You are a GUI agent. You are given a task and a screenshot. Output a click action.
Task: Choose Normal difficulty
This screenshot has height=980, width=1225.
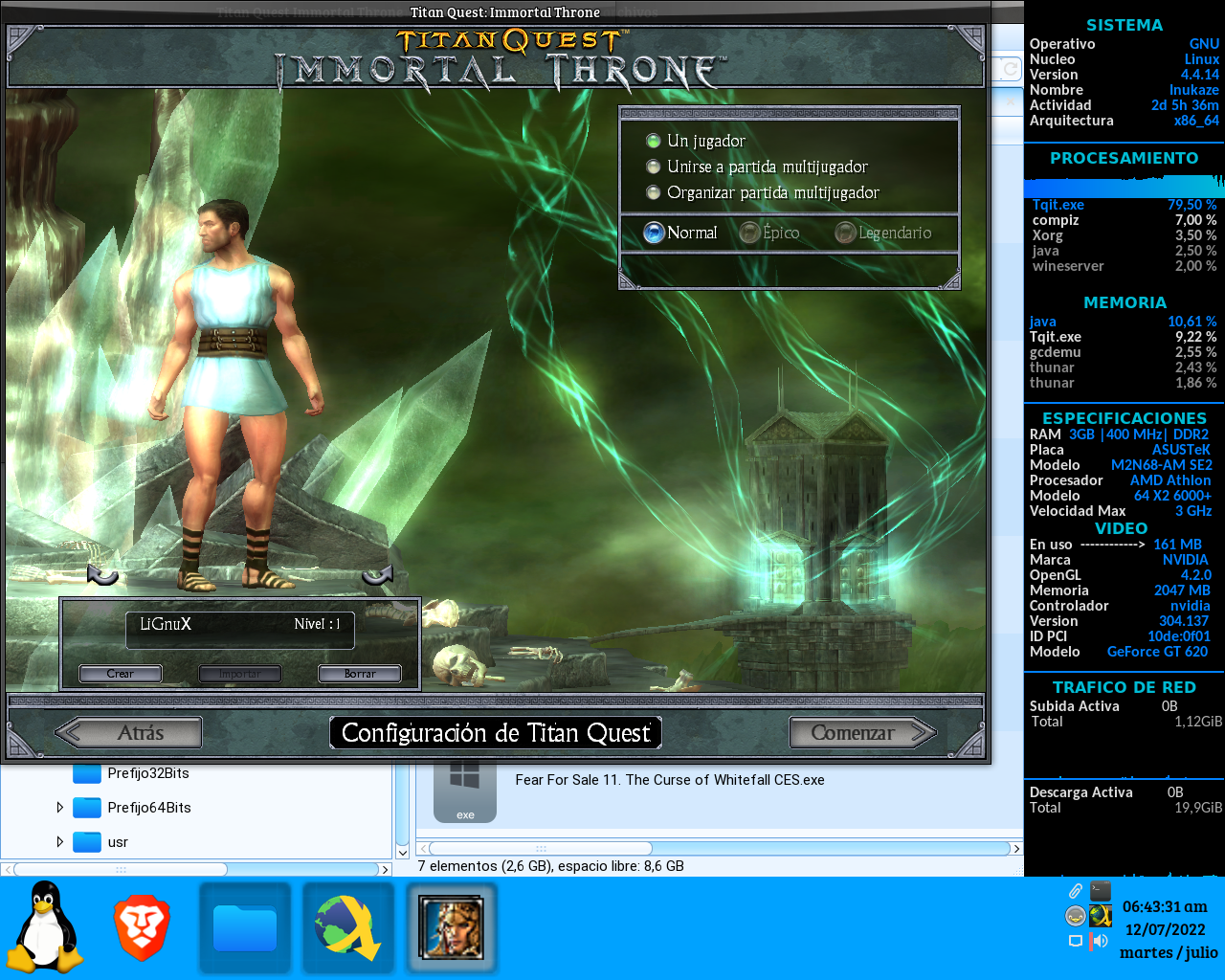680,233
